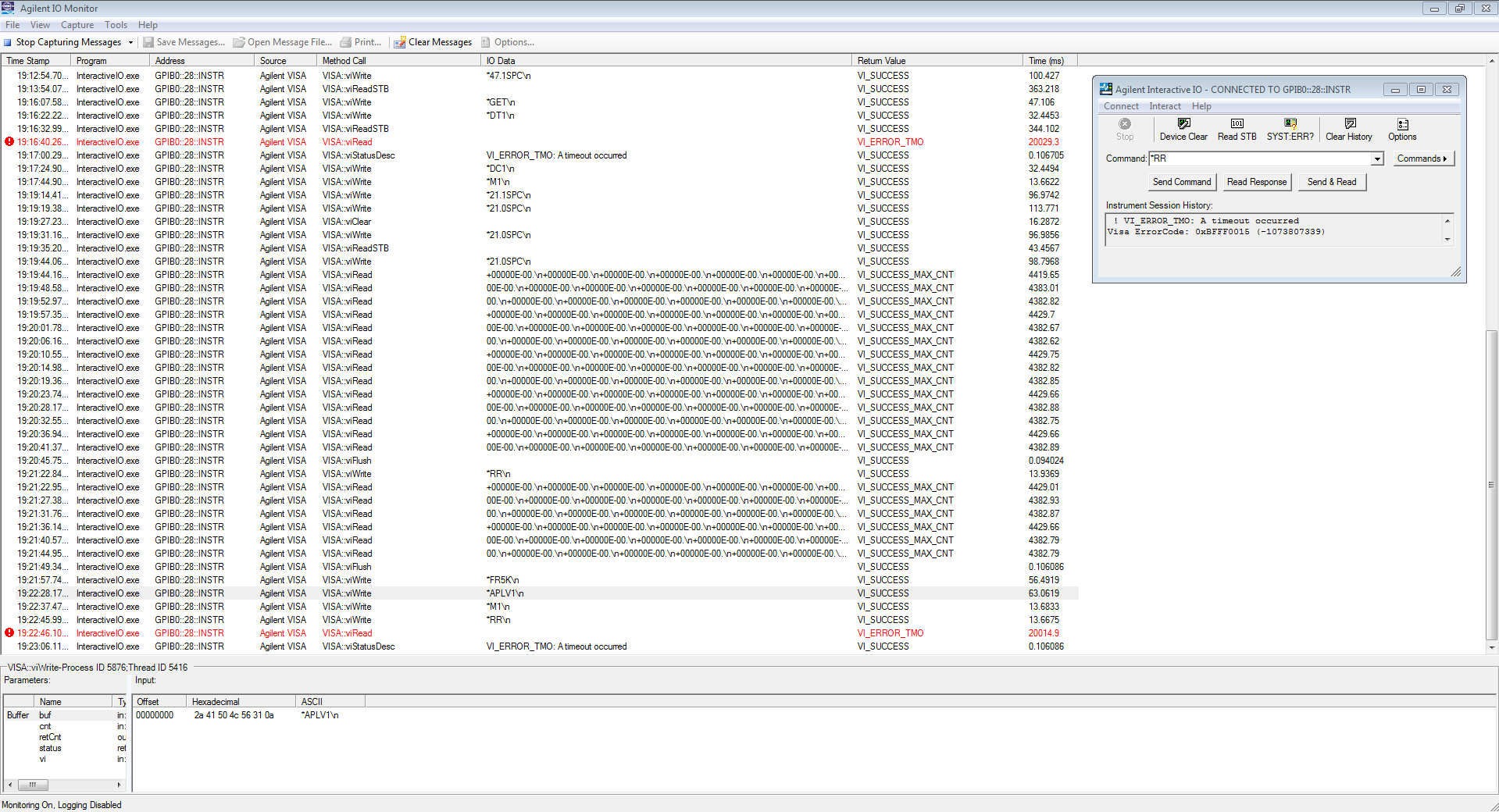Click Read Response button

tap(1257, 182)
